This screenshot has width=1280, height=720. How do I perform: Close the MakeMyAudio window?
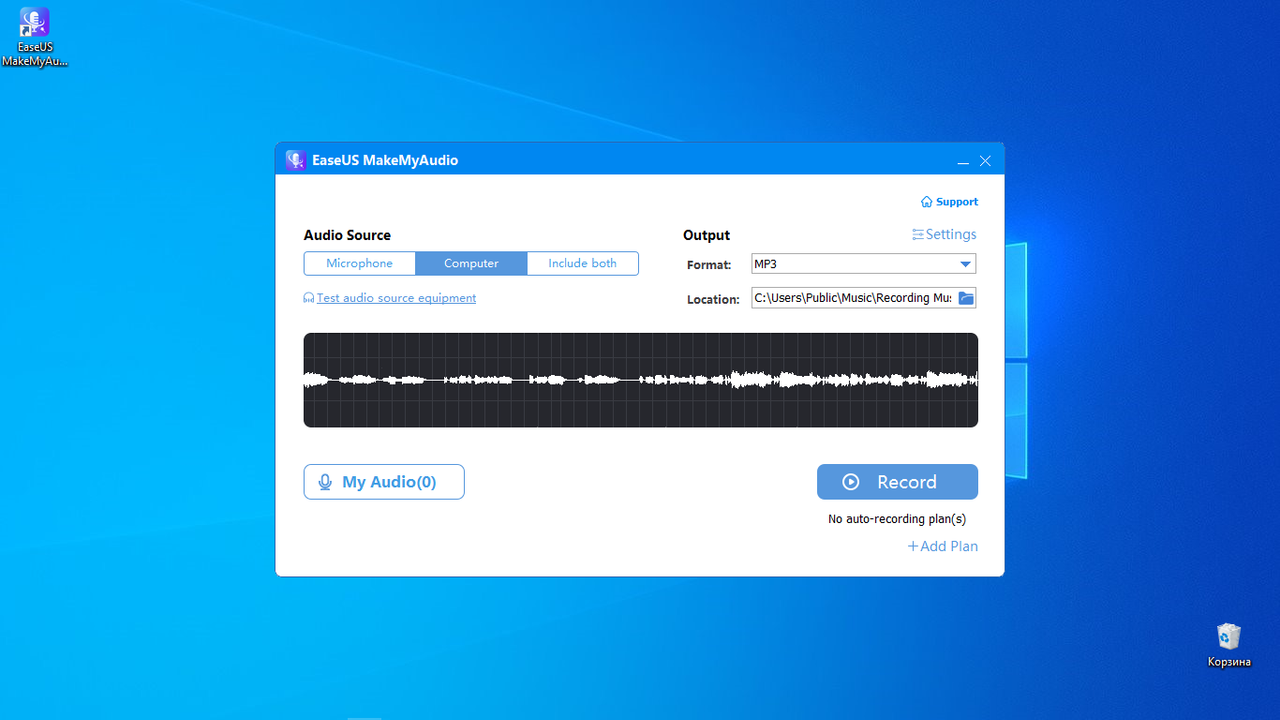click(985, 161)
